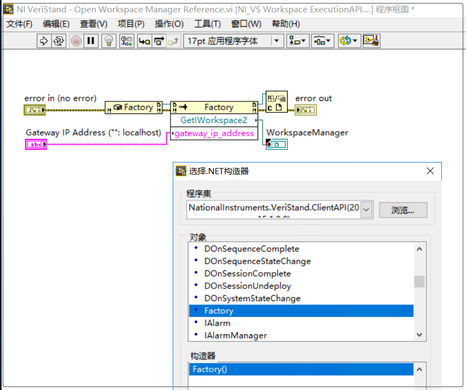Screen dimensions: 466x390
Task: Close the 选择.NET构造器 dialog
Action: tap(430, 171)
